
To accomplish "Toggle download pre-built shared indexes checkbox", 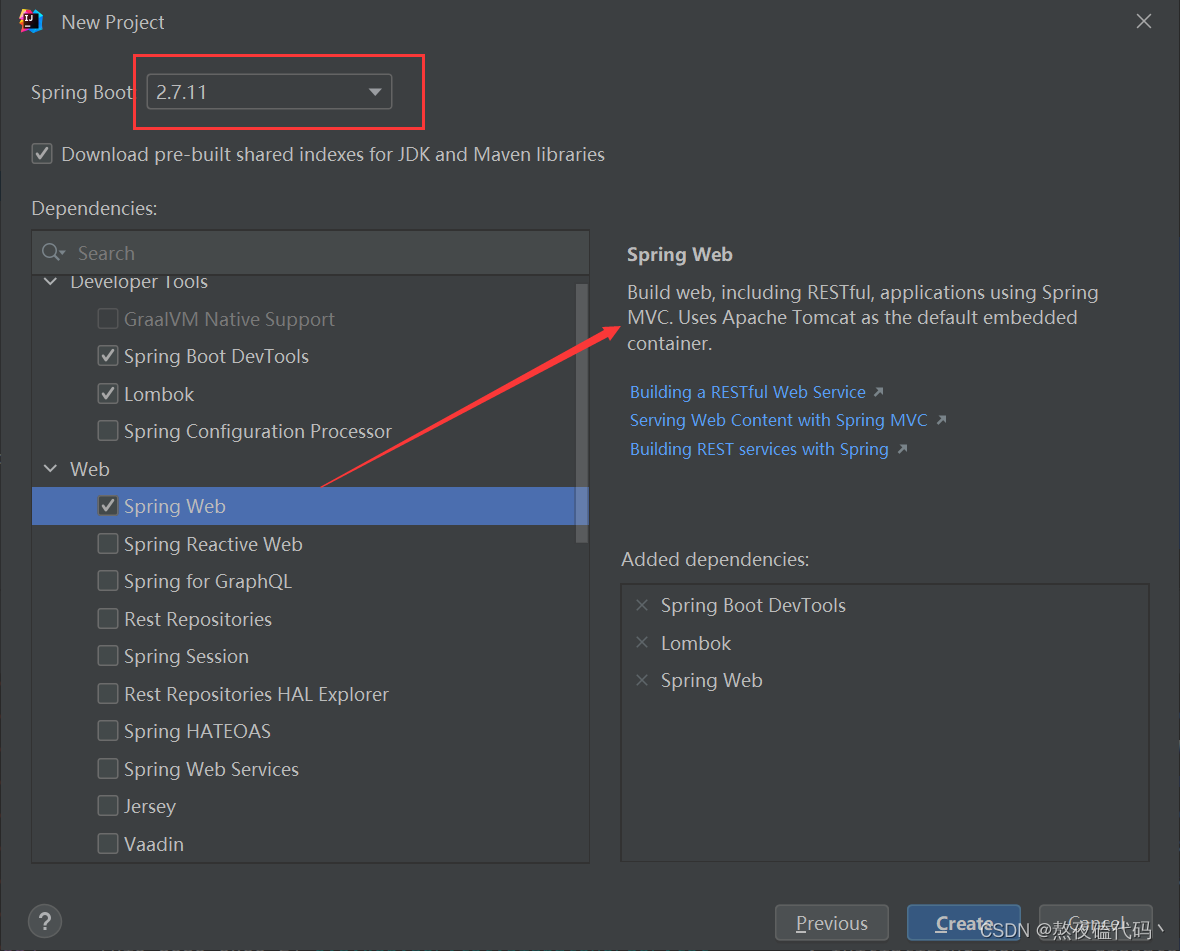I will 42,153.
